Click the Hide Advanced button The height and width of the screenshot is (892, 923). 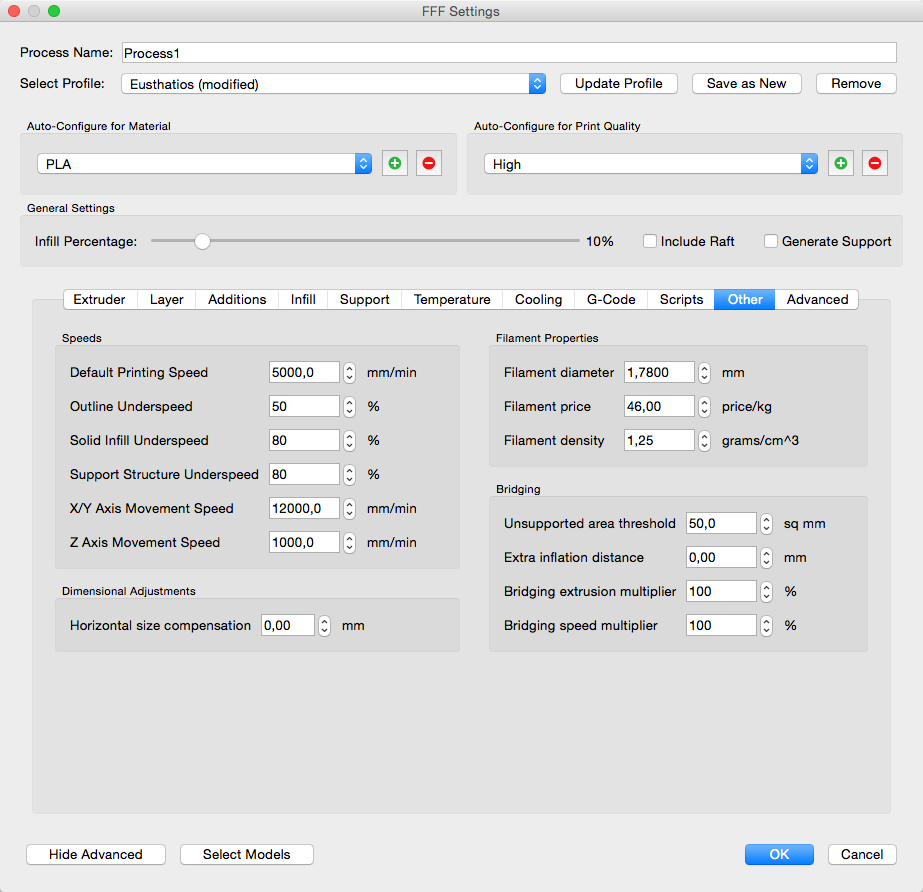coord(96,854)
